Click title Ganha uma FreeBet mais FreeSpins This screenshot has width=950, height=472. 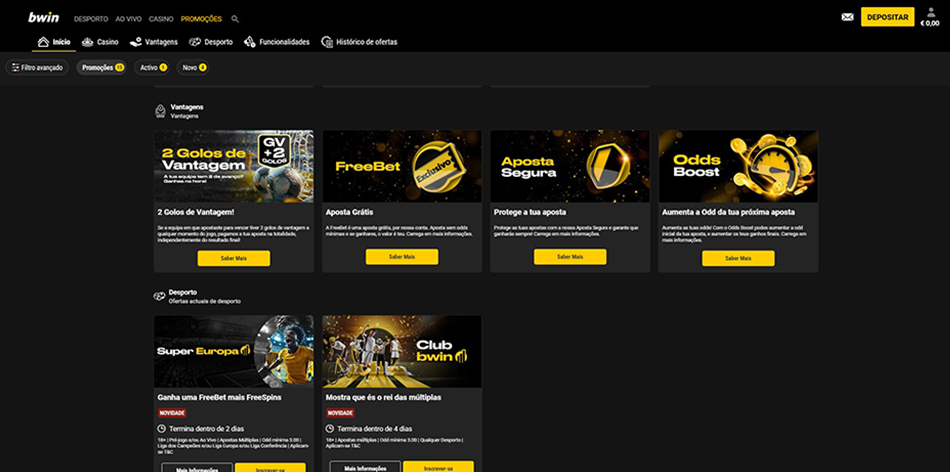(x=219, y=398)
